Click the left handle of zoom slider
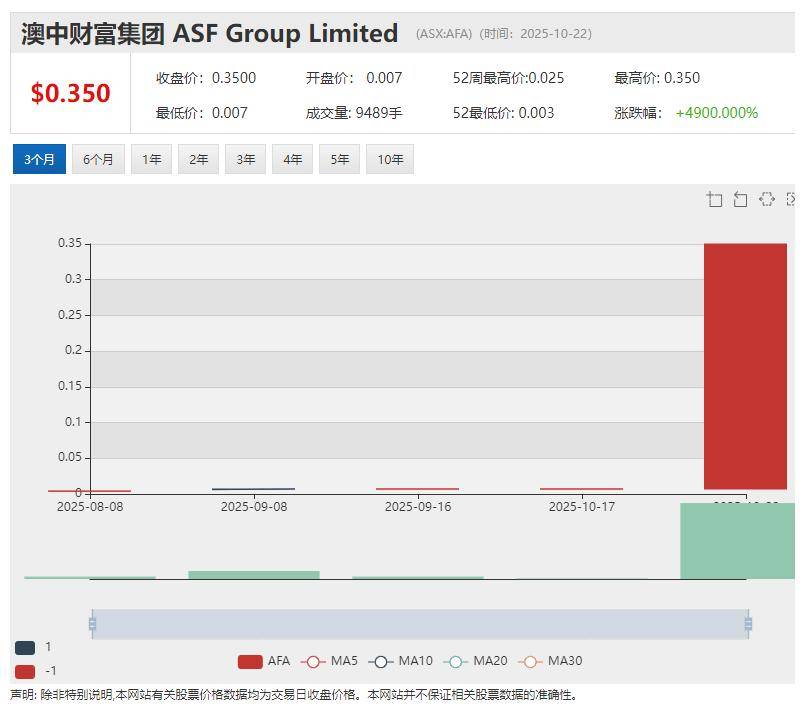Screen dimensions: 812x720 pyautogui.click(x=92, y=624)
